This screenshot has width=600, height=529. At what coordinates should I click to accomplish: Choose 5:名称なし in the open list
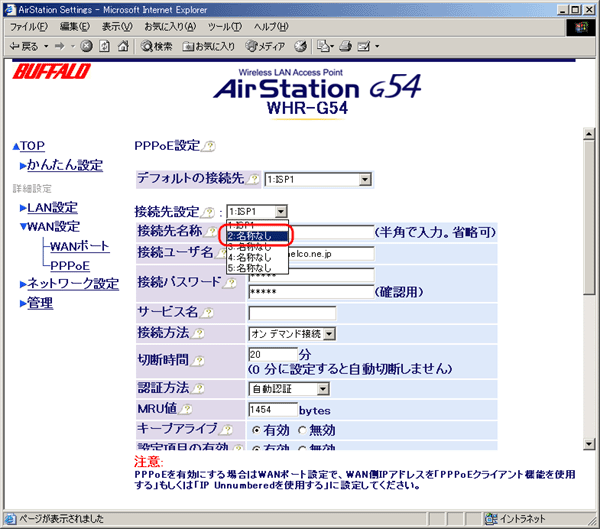(x=257, y=268)
